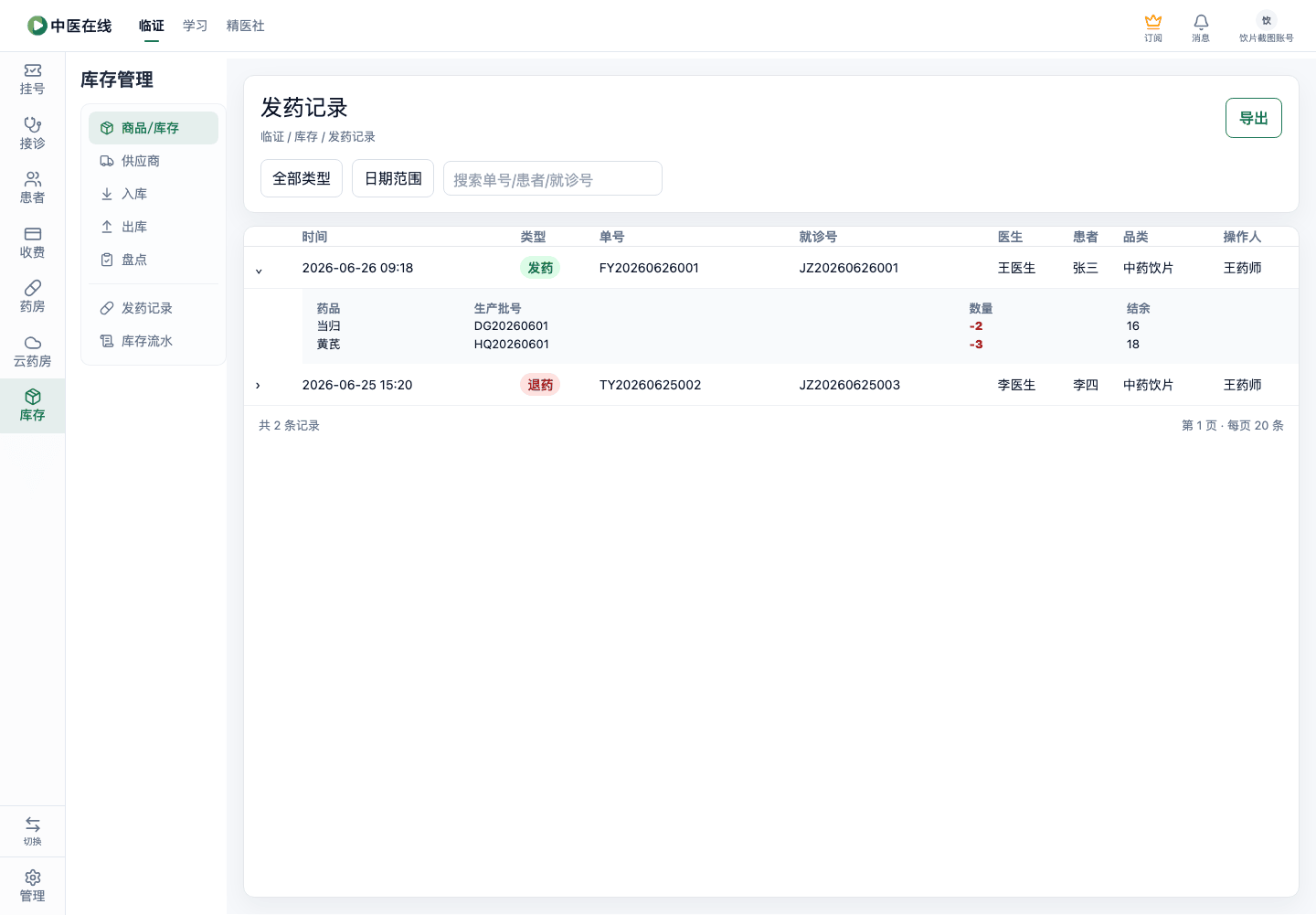The width and height of the screenshot is (1316, 915).
Task: Click batch number HQ20260601
Action: [x=512, y=345]
